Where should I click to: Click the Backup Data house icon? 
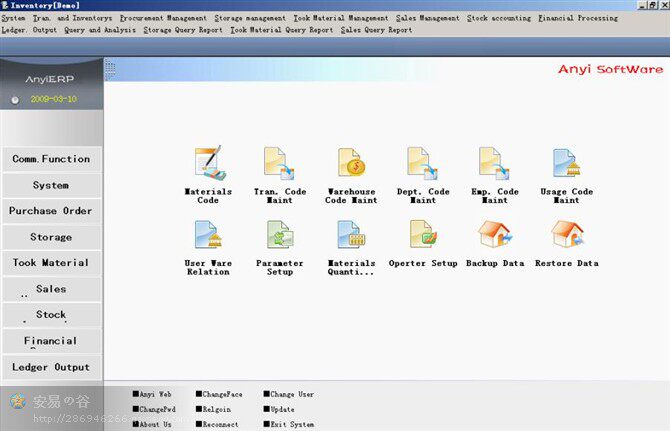495,234
